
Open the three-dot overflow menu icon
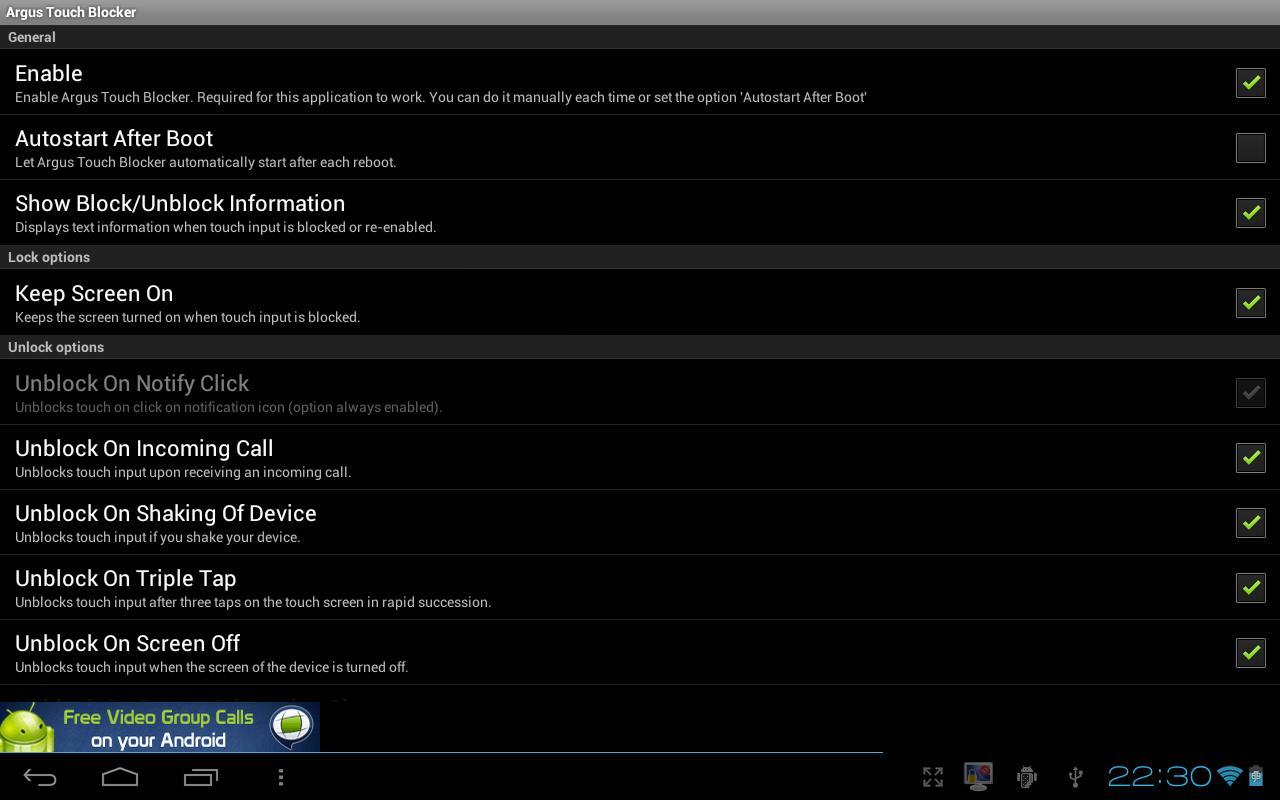tap(281, 777)
